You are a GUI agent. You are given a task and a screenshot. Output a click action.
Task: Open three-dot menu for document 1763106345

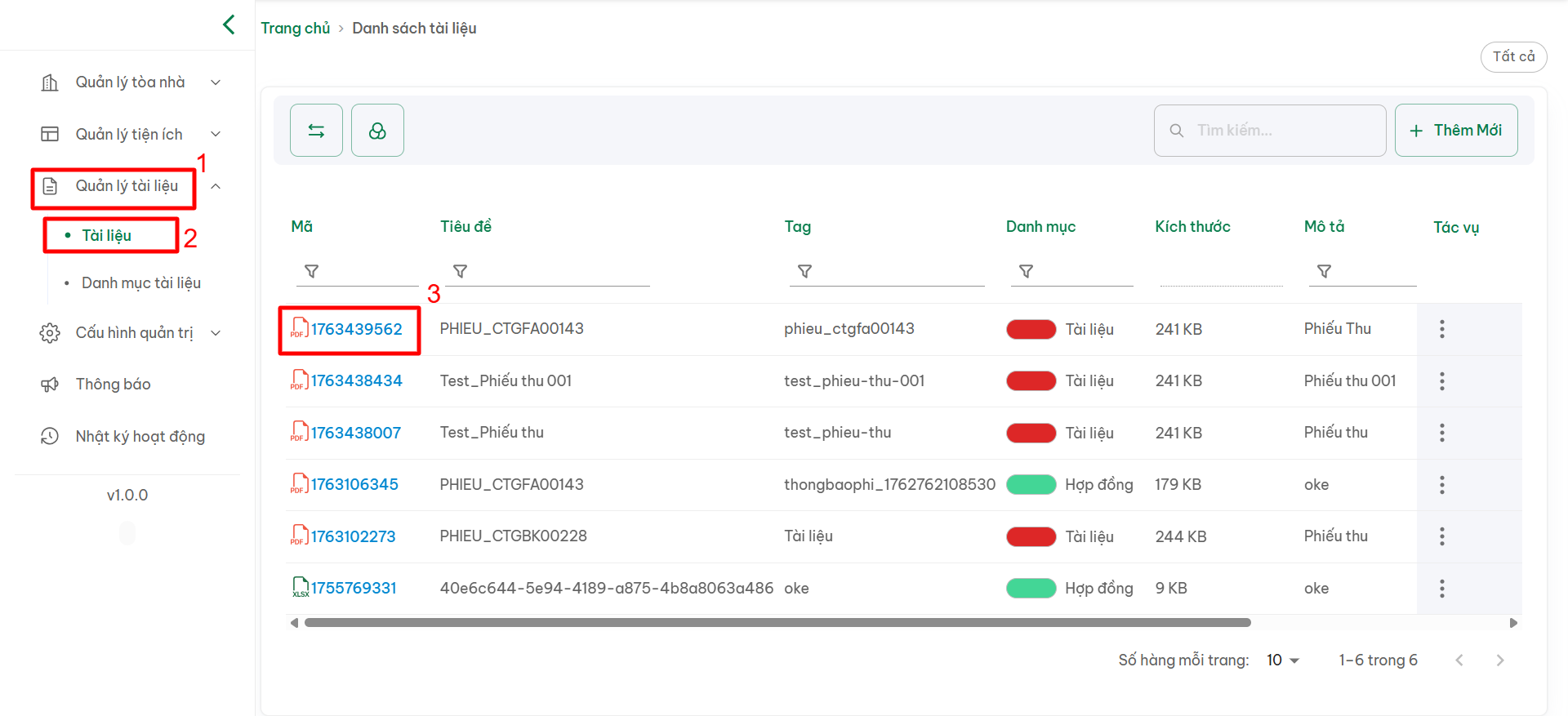(x=1441, y=485)
